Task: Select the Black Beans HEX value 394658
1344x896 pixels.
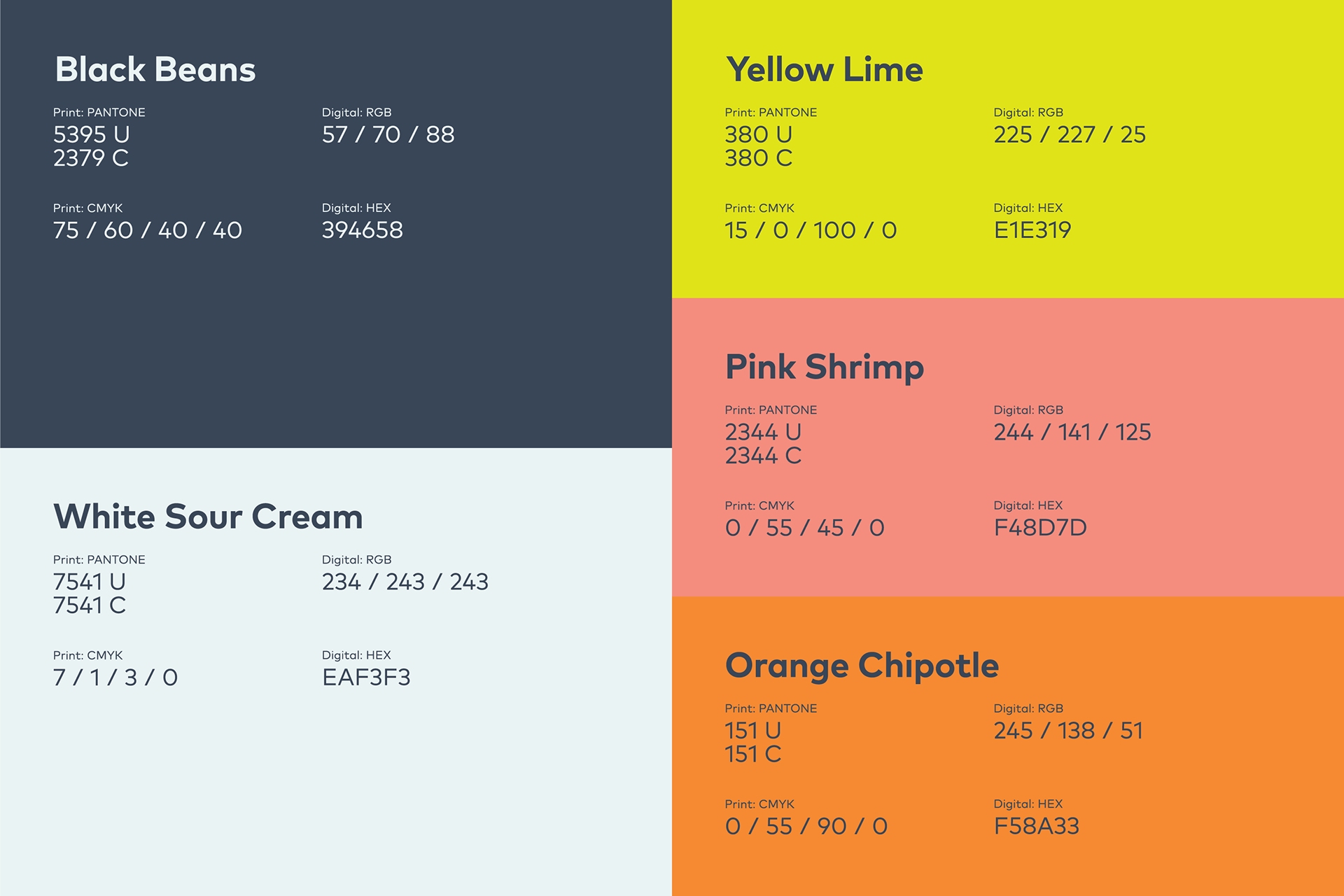Action: coord(362,230)
